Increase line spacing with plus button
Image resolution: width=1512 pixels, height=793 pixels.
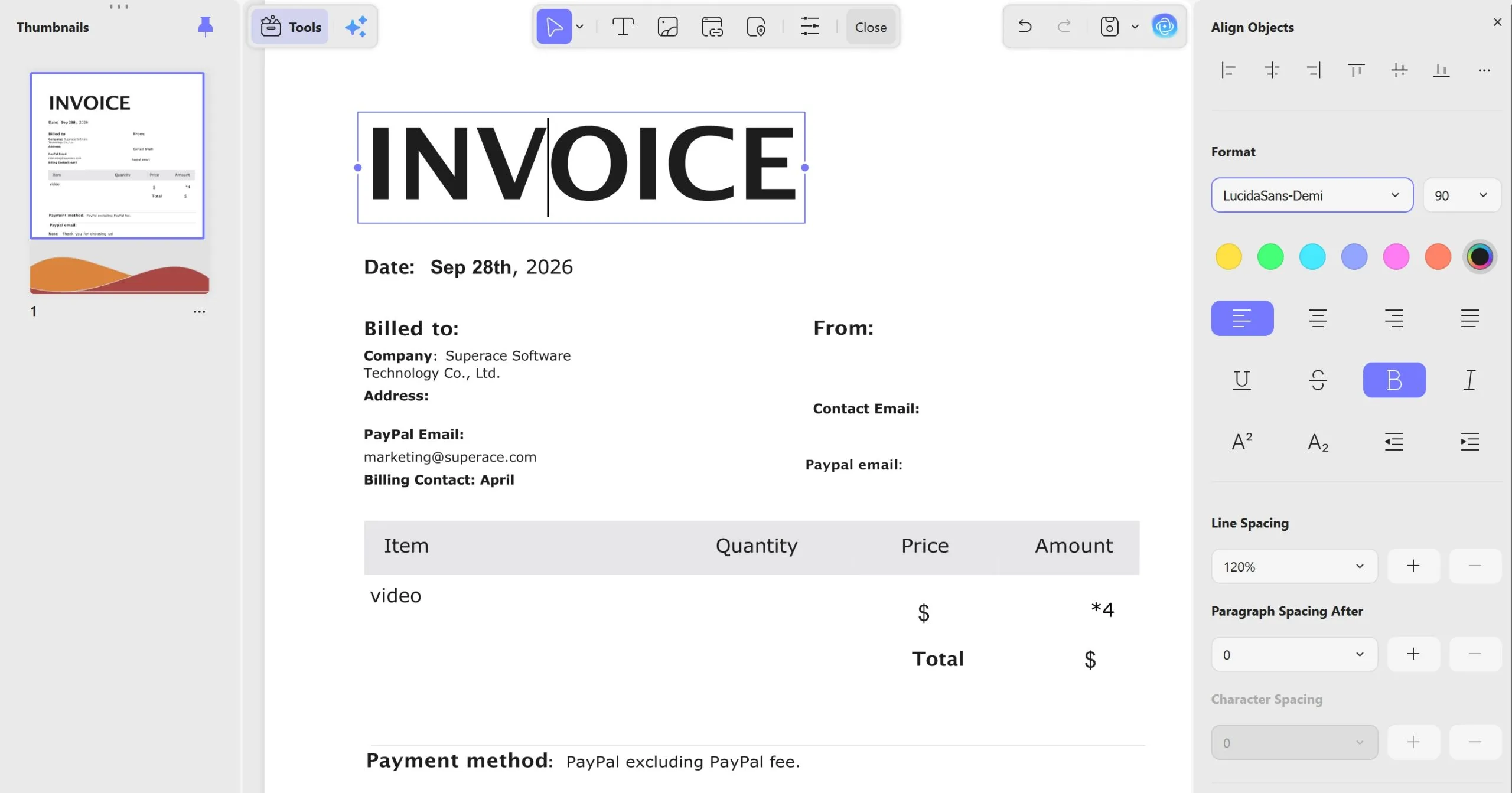click(1413, 566)
